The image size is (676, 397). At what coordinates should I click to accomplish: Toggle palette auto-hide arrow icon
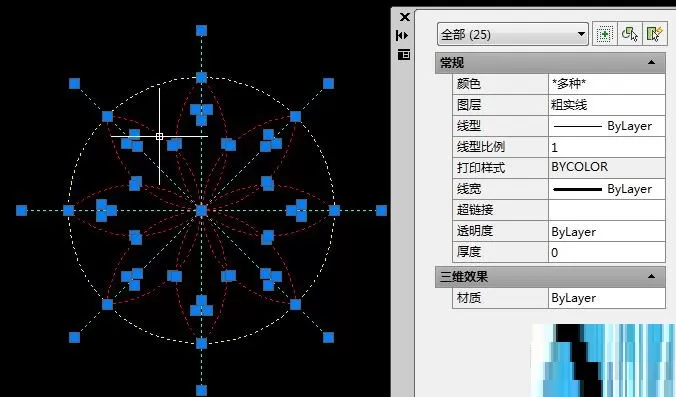pos(402,35)
